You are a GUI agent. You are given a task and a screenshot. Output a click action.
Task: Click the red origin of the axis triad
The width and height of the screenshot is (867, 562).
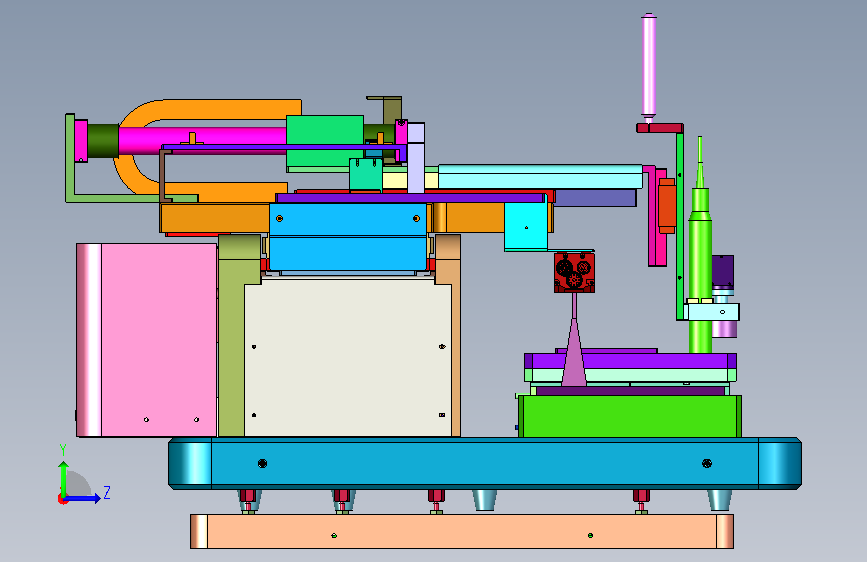[x=62, y=499]
